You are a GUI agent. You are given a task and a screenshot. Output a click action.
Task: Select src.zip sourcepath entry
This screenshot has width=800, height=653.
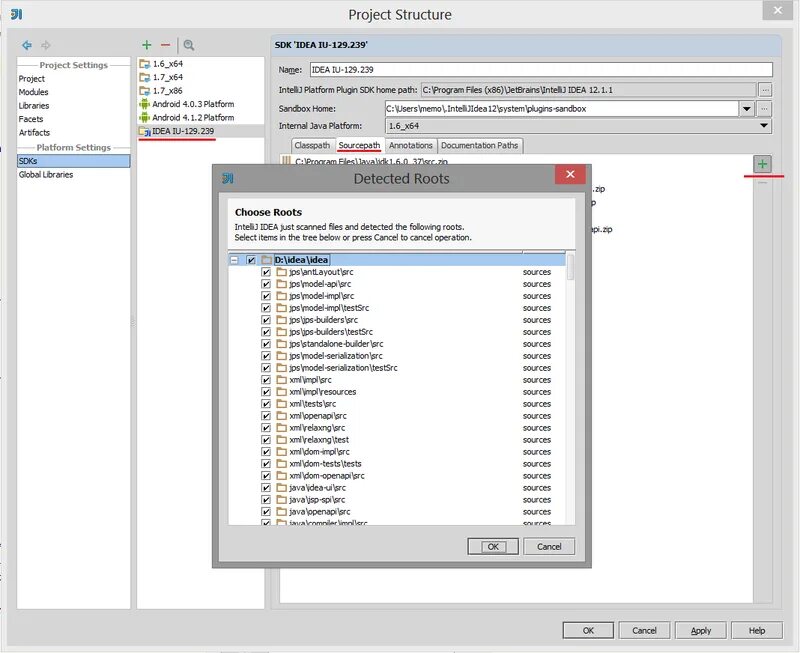371,161
